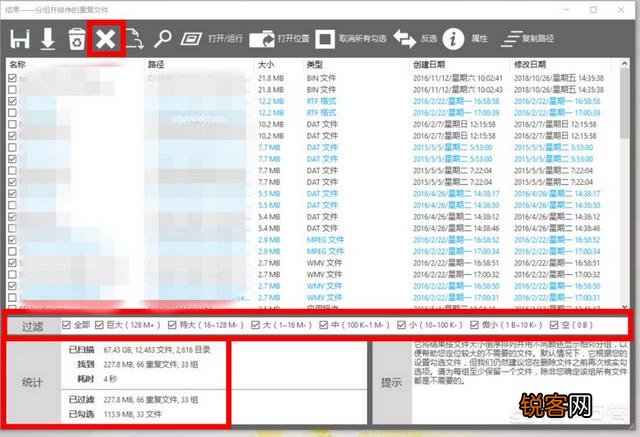Image resolution: width=640 pixels, height=437 pixels.
Task: Click the 复制路径 label
Action: point(538,39)
